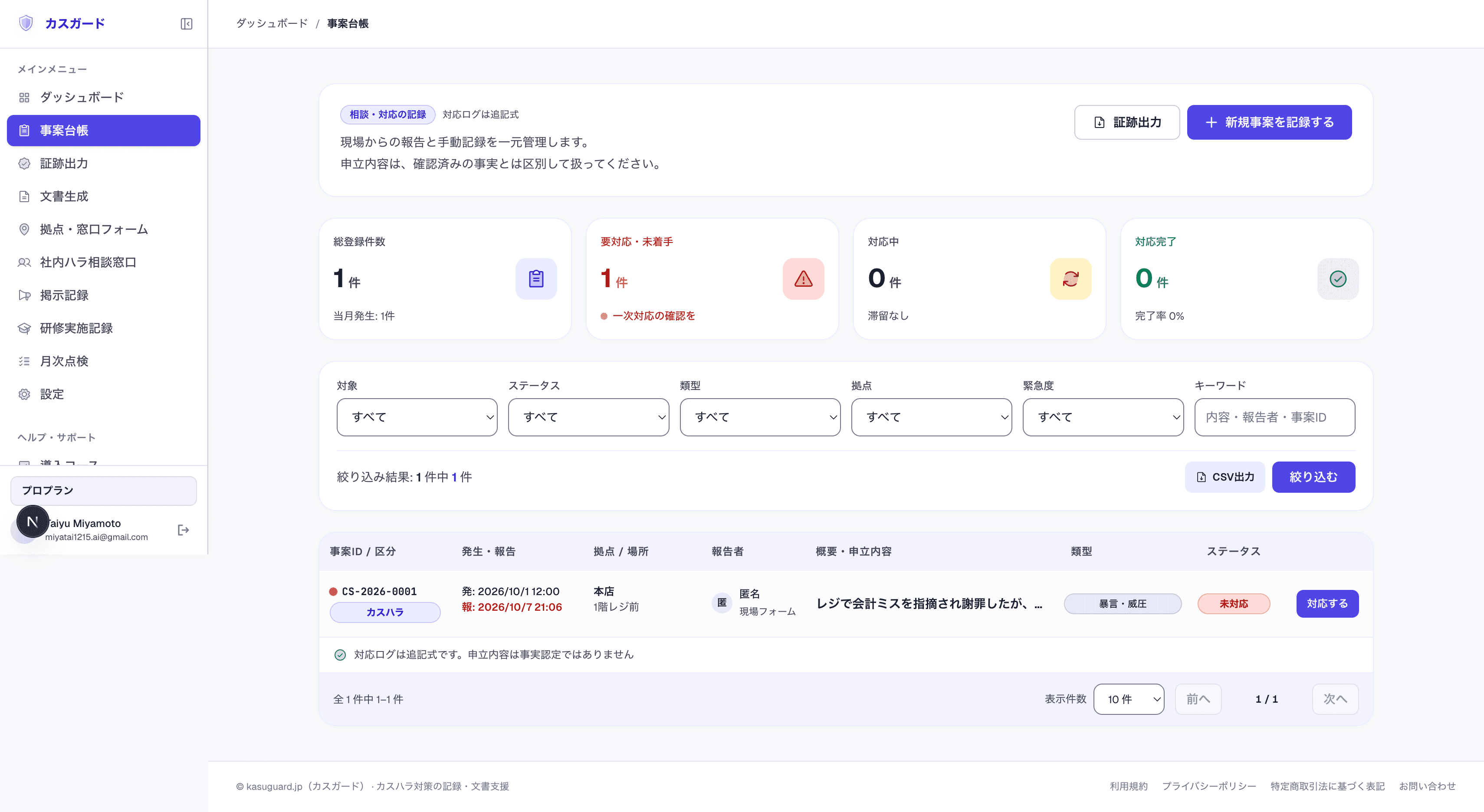Click the プロプラン plan badge

coord(104,491)
